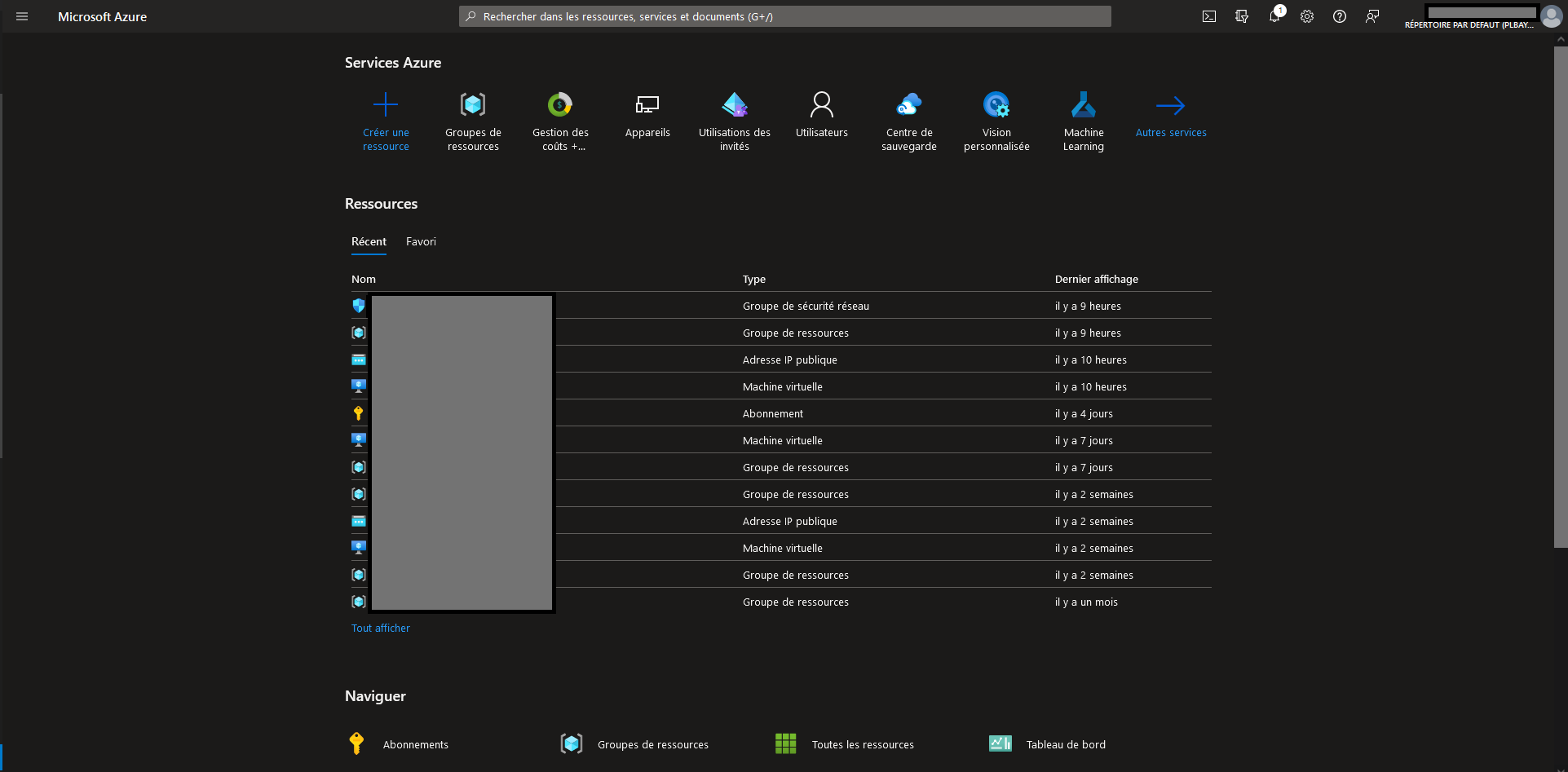Open the Abonnements navigation link

tap(416, 745)
